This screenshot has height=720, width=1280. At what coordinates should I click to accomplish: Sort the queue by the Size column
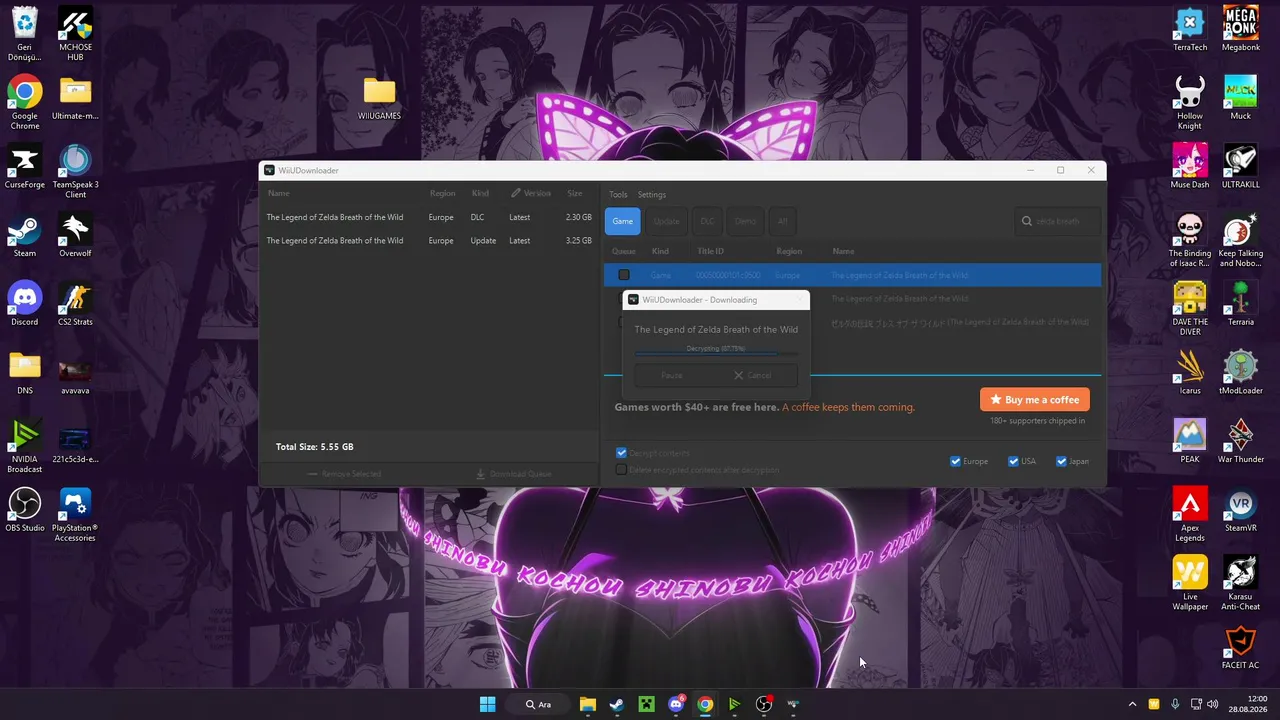[575, 194]
